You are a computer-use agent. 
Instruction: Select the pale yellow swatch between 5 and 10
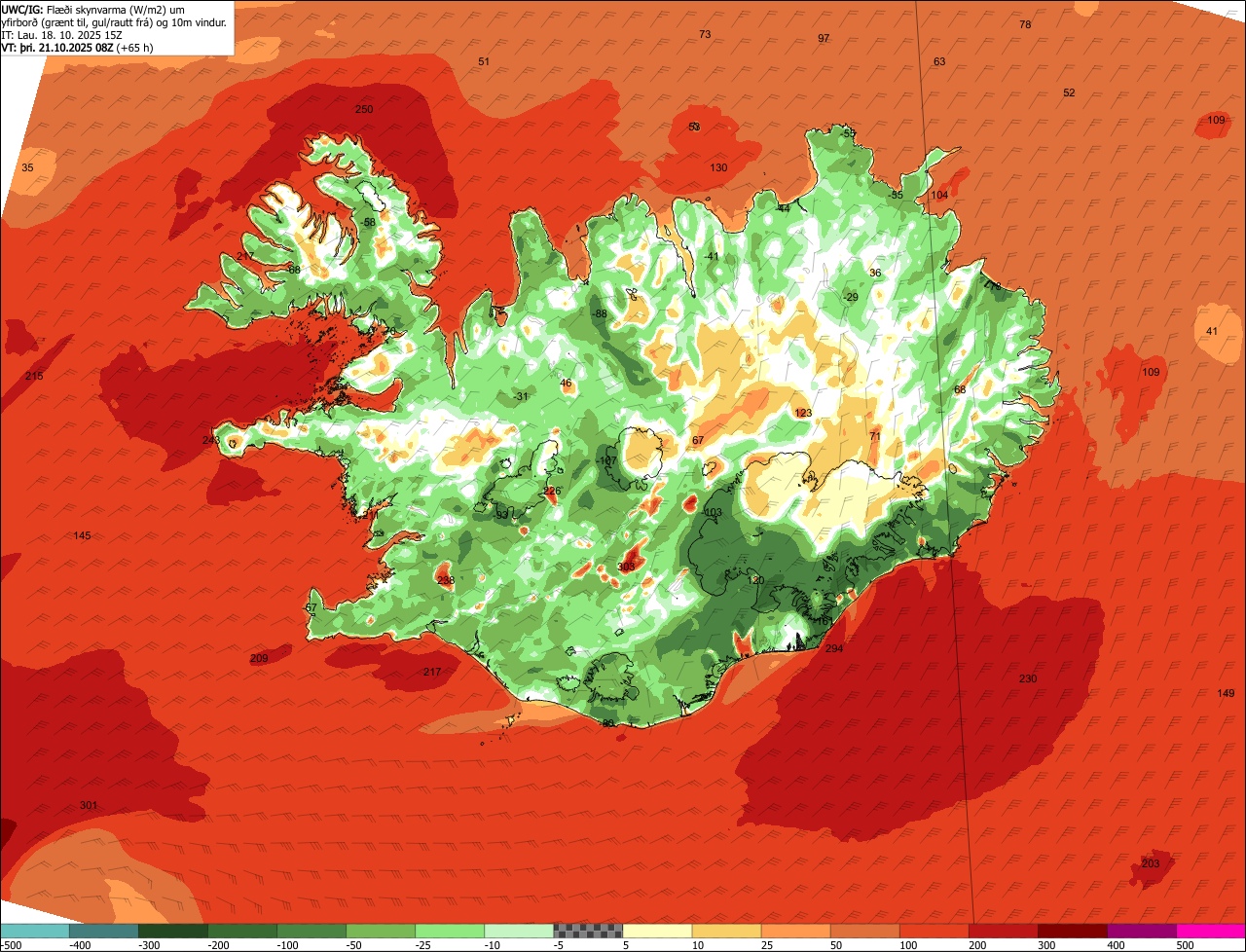coord(657,931)
